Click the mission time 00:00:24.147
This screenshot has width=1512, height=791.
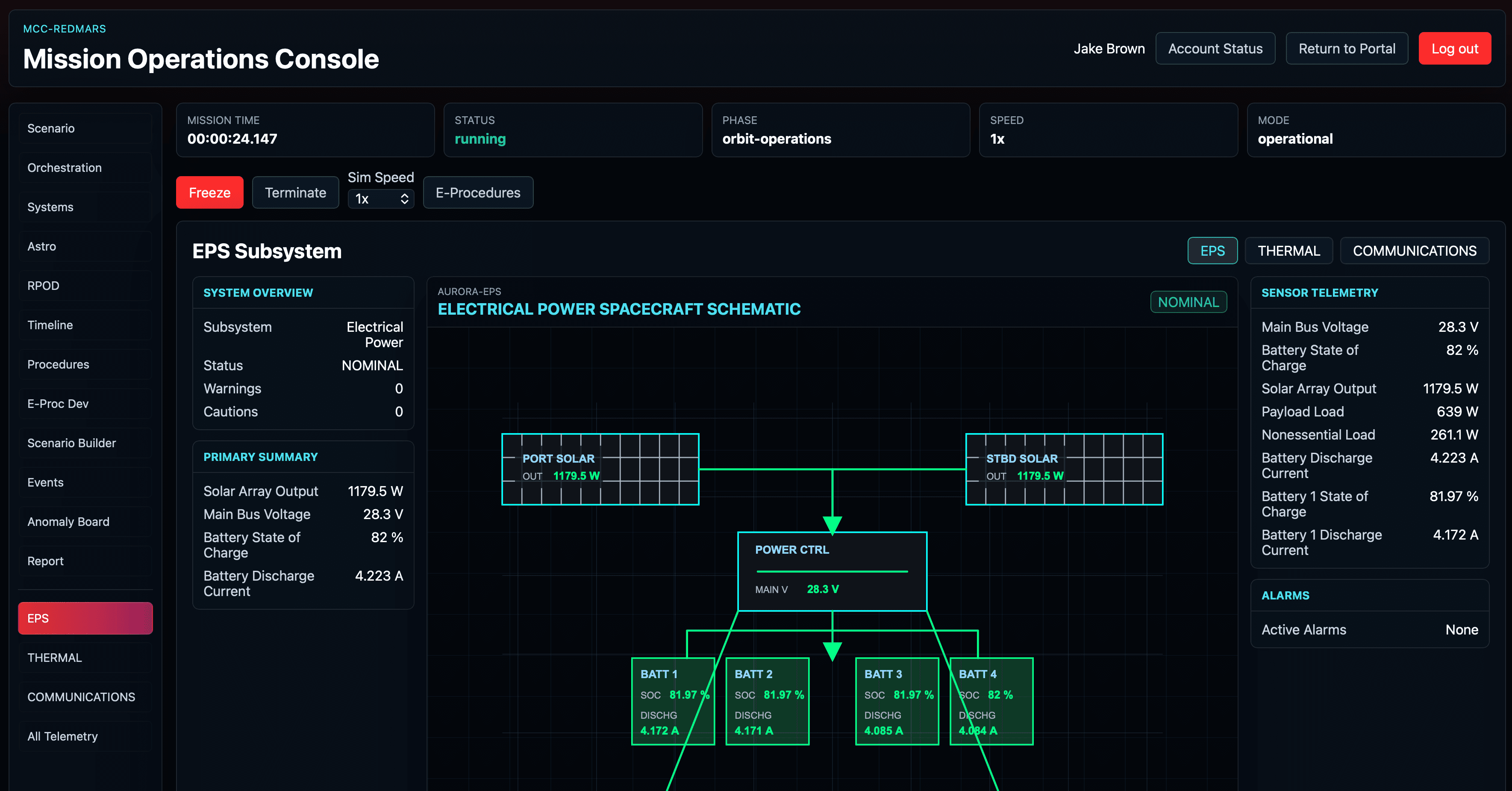(x=232, y=139)
